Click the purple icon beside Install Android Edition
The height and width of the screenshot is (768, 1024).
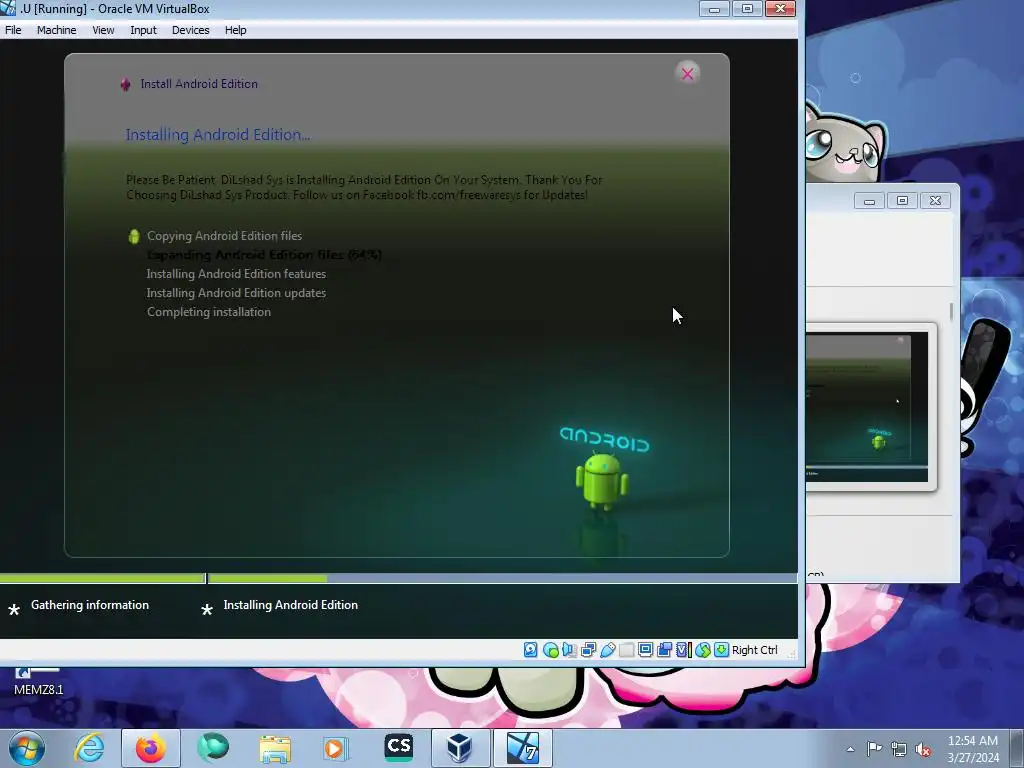pyautogui.click(x=125, y=84)
